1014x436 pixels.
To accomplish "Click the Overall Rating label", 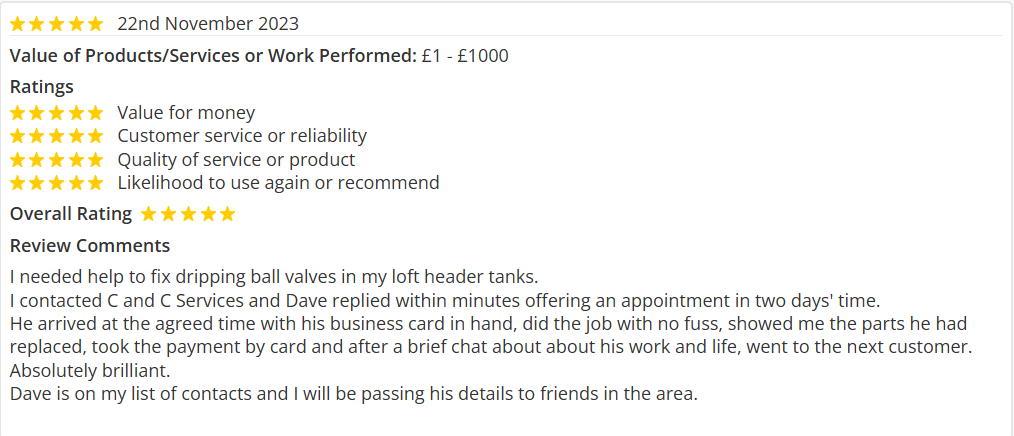I will 70,214.
